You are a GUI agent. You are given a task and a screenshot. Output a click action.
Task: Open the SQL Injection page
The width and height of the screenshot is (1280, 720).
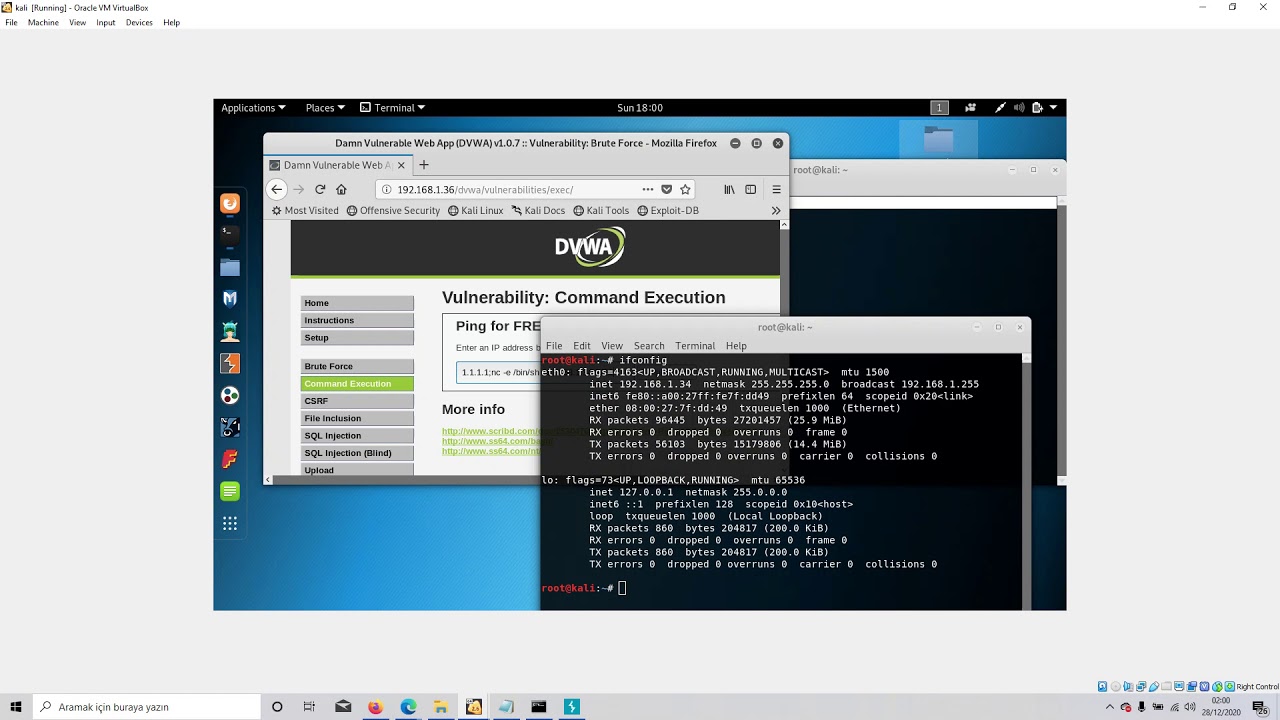[x=357, y=435]
